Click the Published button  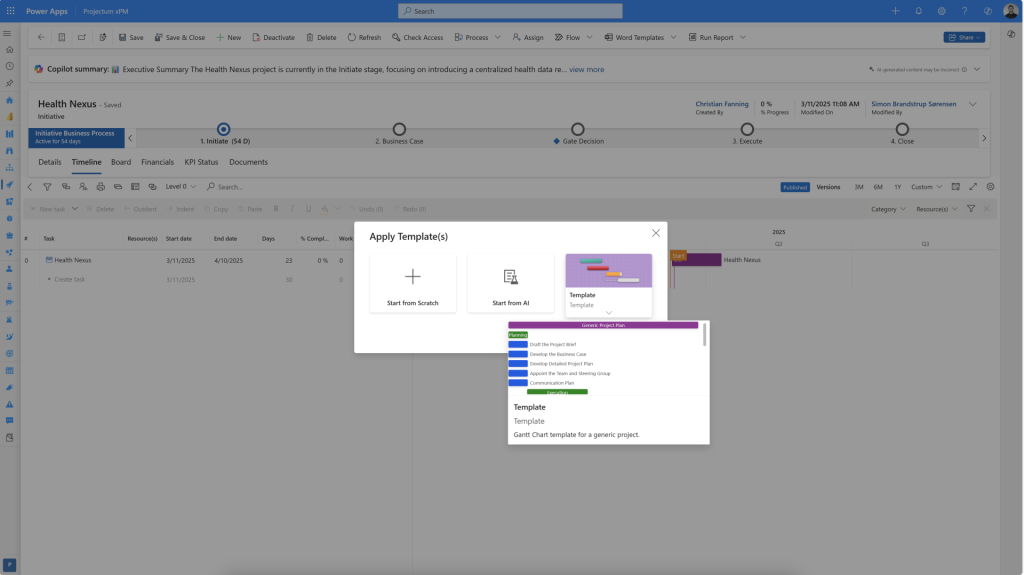(795, 188)
